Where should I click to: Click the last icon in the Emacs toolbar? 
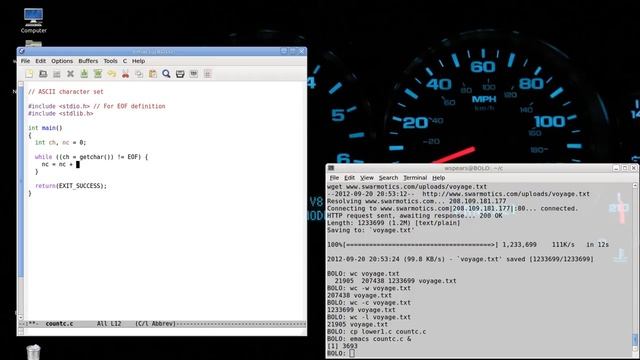pyautogui.click(x=207, y=74)
